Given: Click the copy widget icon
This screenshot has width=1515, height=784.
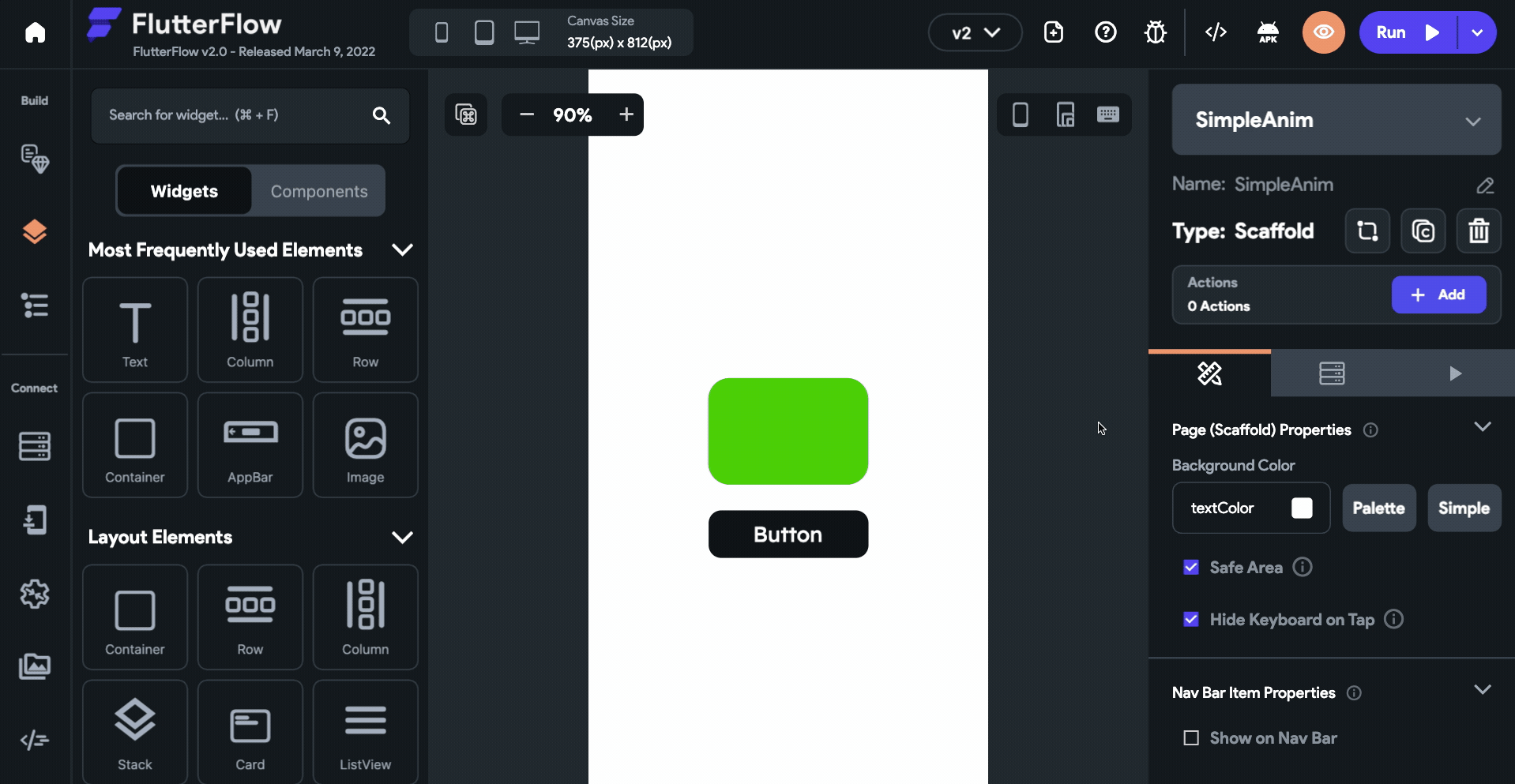Looking at the screenshot, I should tap(1423, 231).
